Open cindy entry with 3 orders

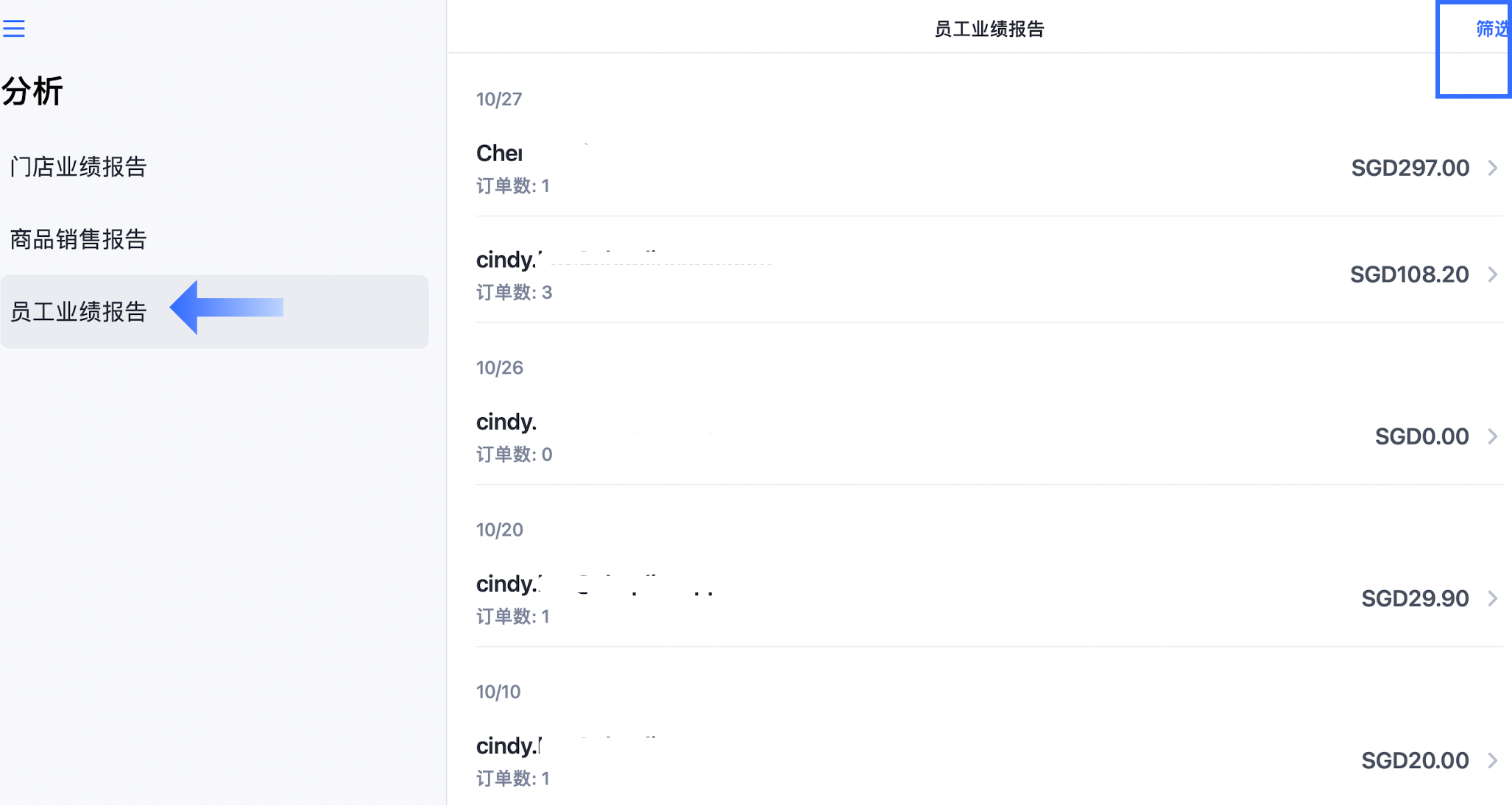(x=989, y=274)
